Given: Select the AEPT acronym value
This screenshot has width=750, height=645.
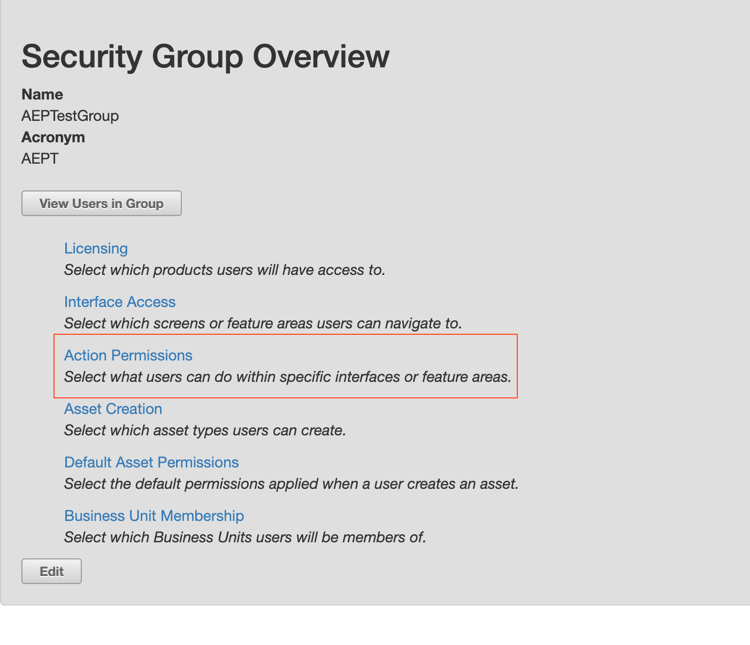Looking at the screenshot, I should (40, 158).
